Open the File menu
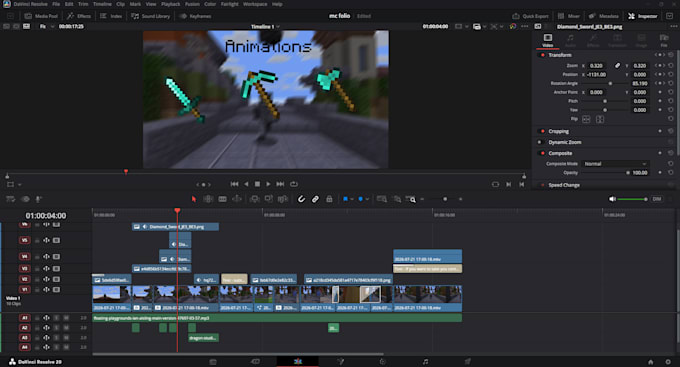This screenshot has height=367, width=680. [56, 4]
